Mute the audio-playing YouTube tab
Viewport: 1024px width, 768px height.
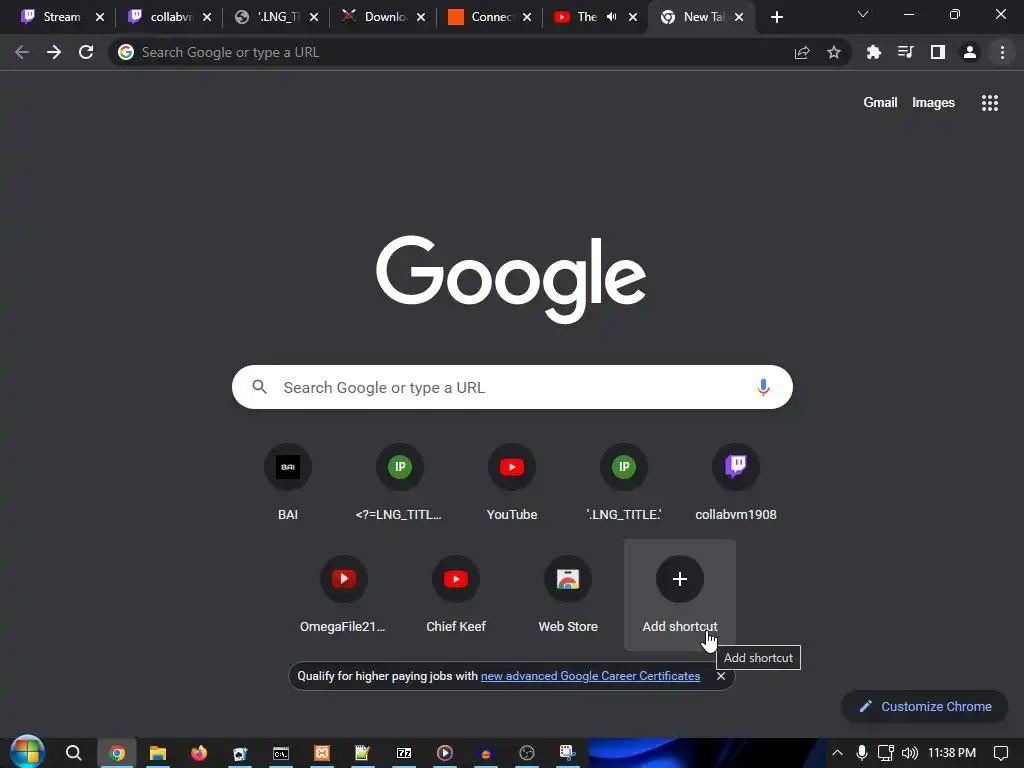click(611, 17)
